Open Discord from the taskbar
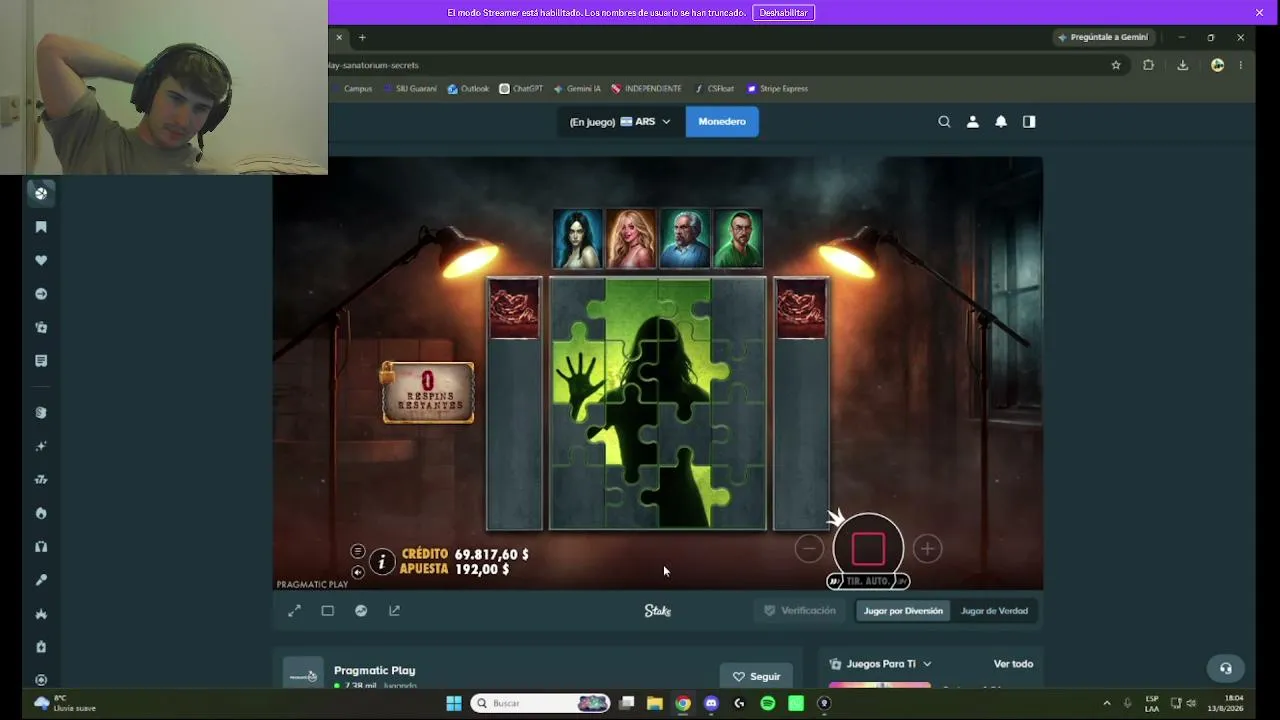The image size is (1280, 720). click(711, 703)
